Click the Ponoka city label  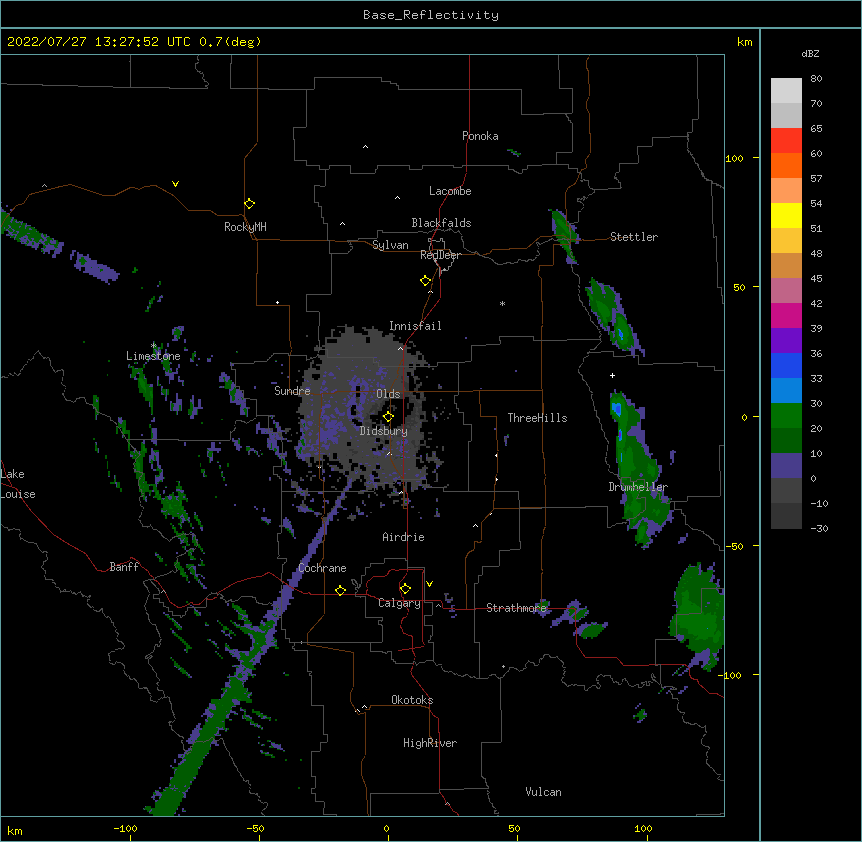pyautogui.click(x=480, y=136)
